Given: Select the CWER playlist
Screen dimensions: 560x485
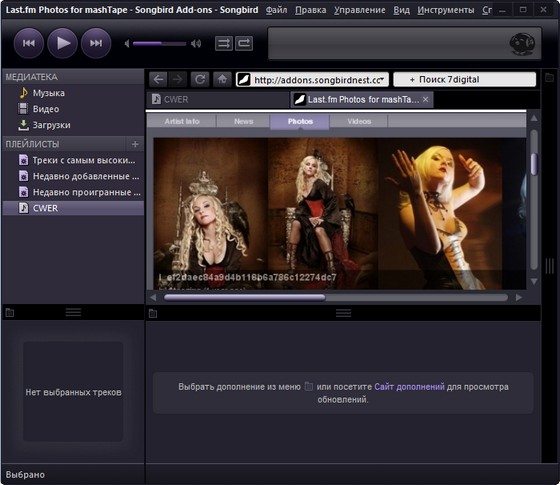Looking at the screenshot, I should point(73,208).
